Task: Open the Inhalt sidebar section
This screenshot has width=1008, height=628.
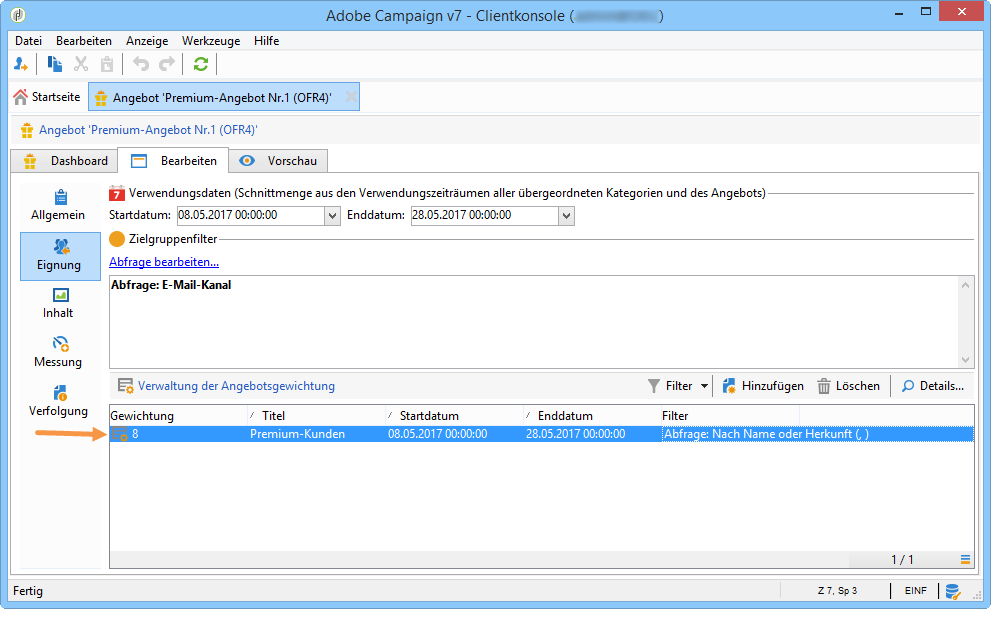Action: tap(58, 304)
